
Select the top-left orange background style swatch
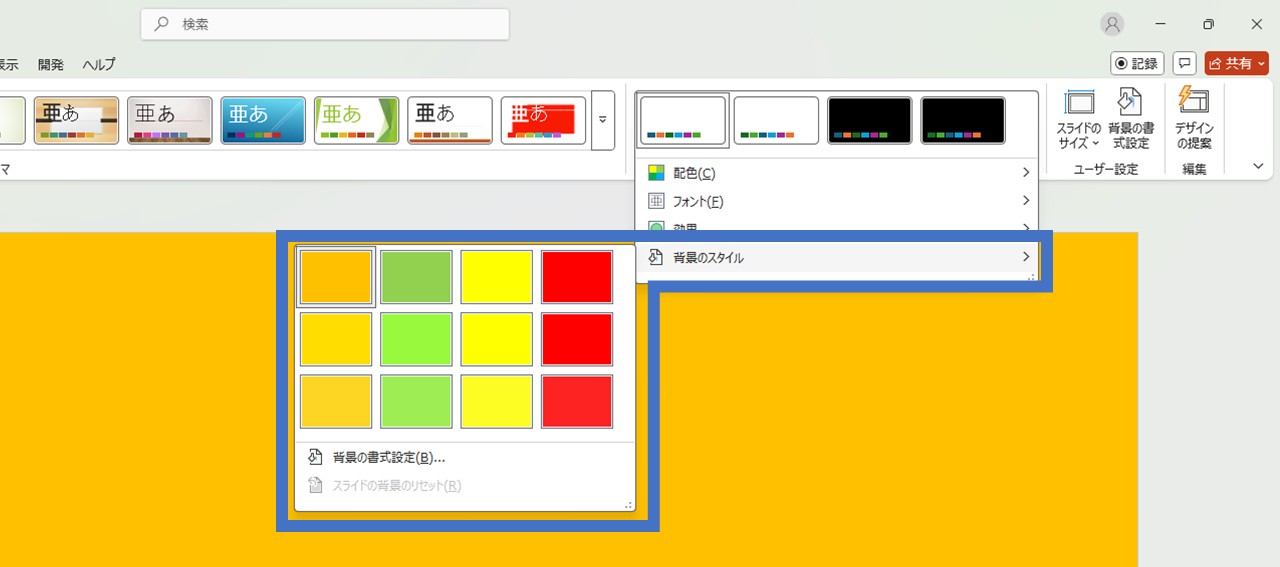[x=336, y=277]
